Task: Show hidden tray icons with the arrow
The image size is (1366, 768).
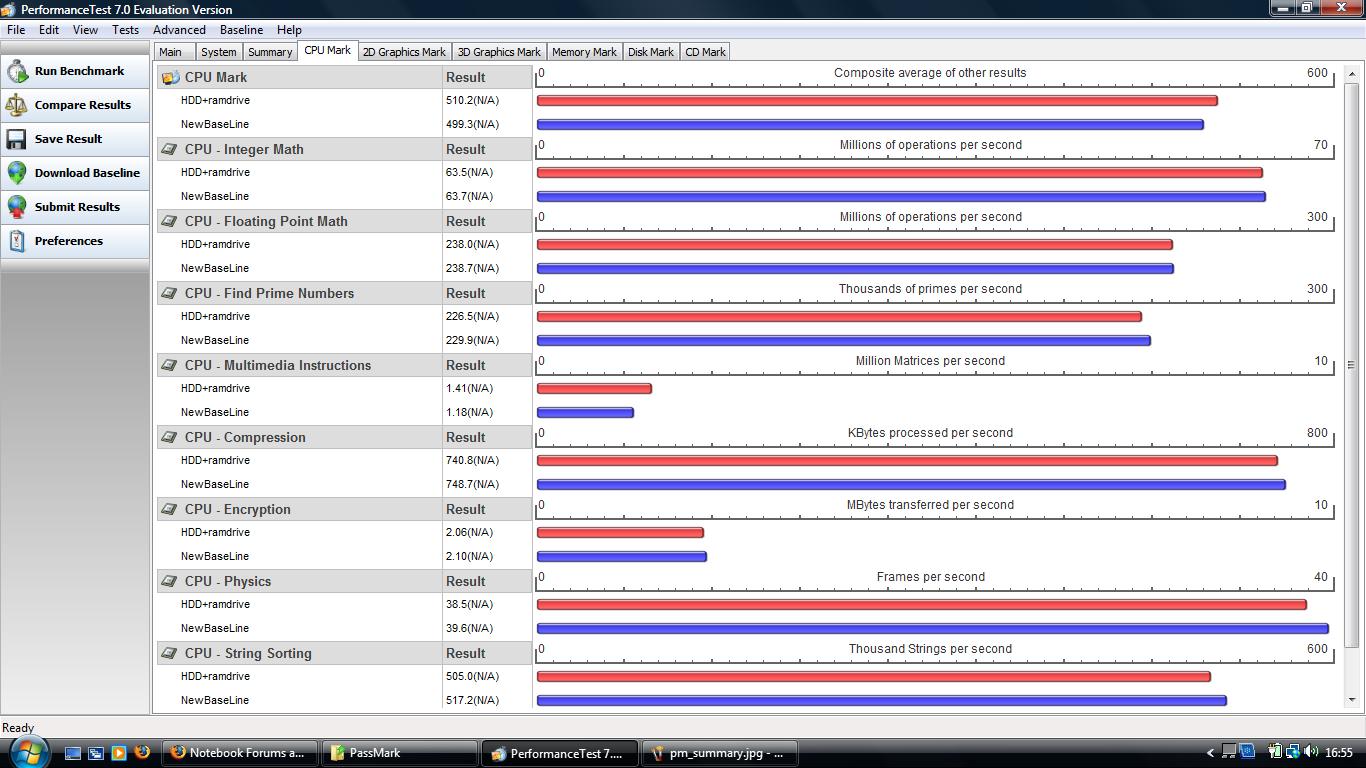Action: click(1211, 753)
